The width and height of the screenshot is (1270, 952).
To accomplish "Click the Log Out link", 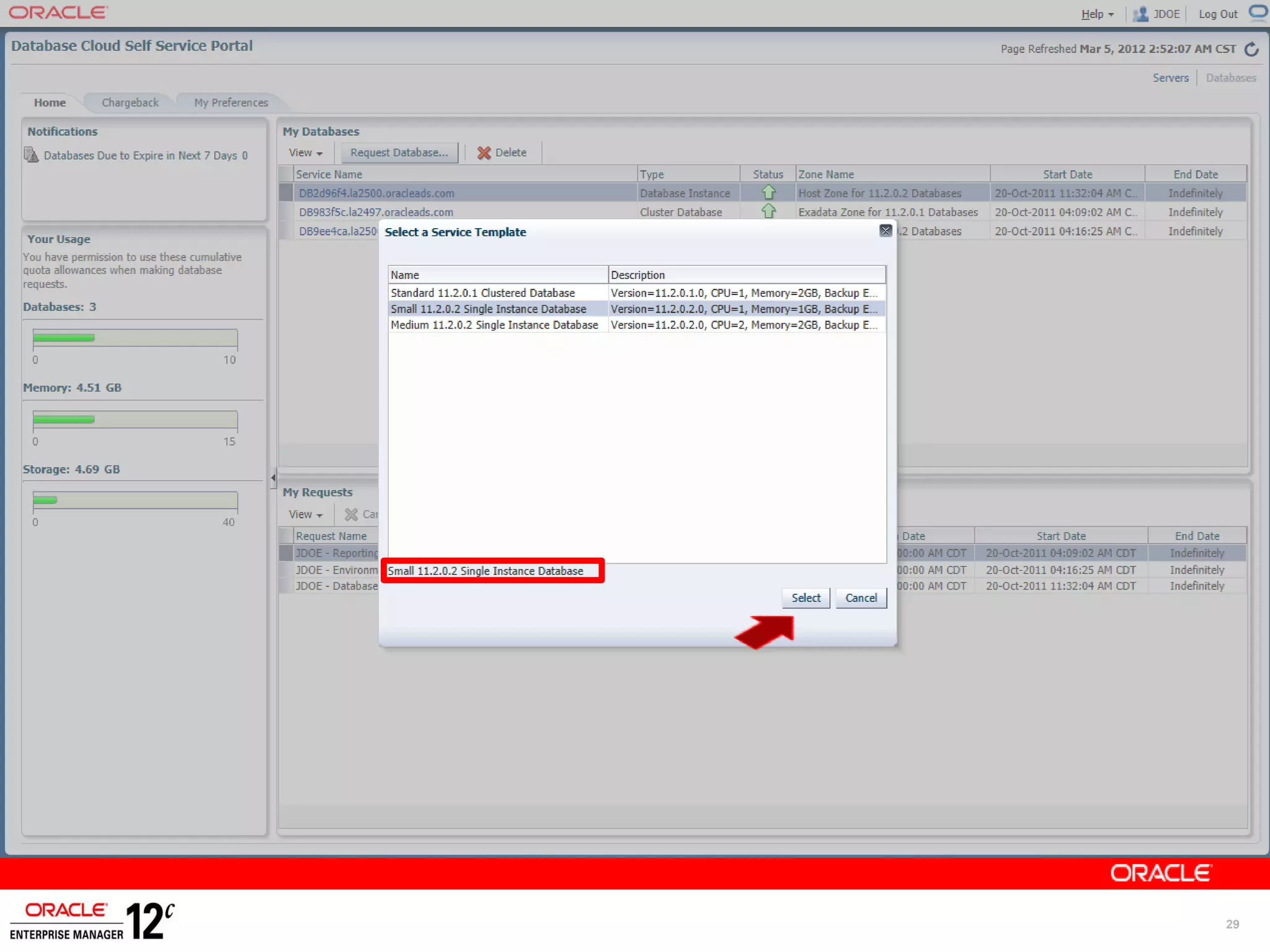I will click(1217, 14).
